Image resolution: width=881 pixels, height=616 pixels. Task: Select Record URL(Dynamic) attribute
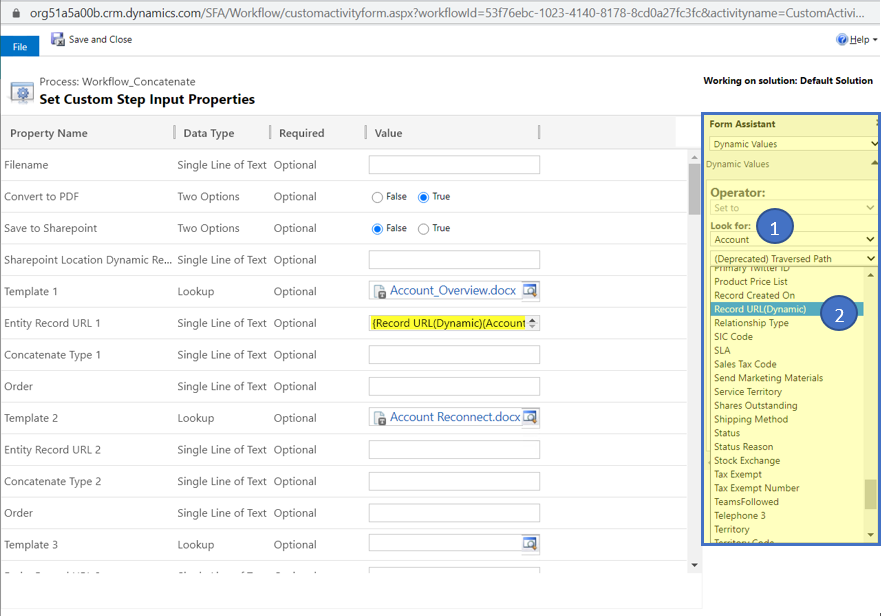[x=760, y=309]
